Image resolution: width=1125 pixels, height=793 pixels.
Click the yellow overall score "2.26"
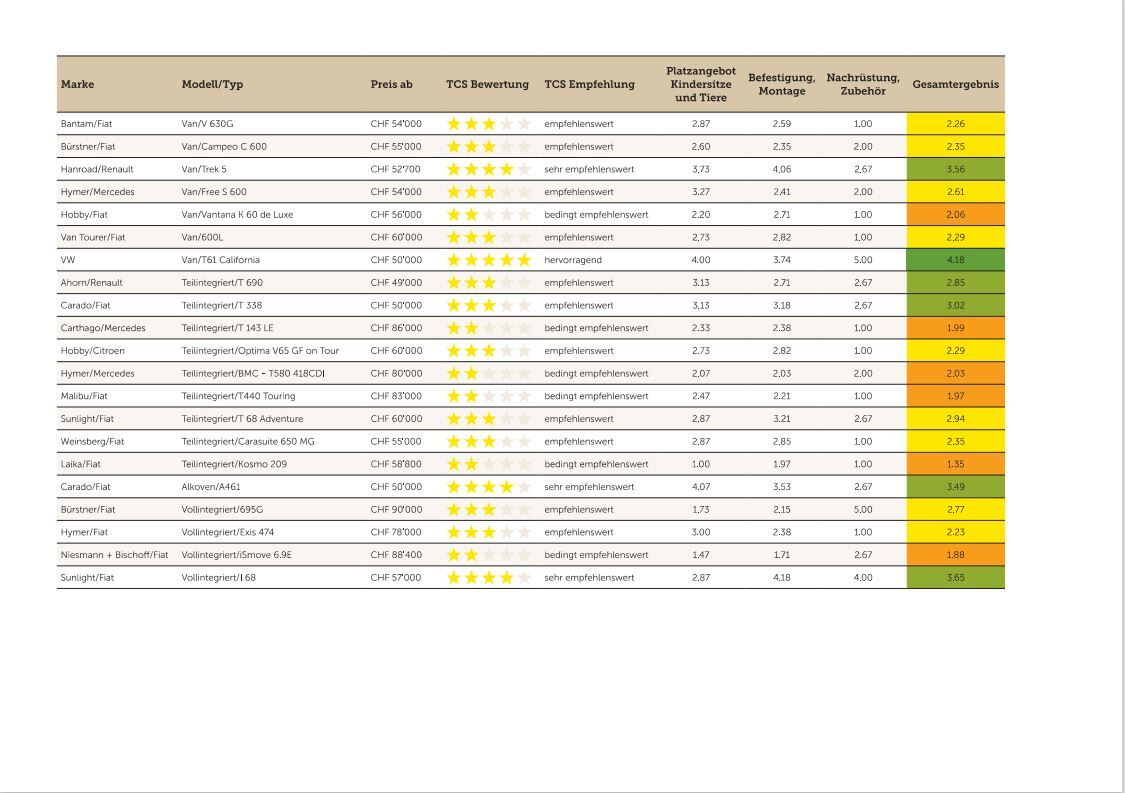956,123
